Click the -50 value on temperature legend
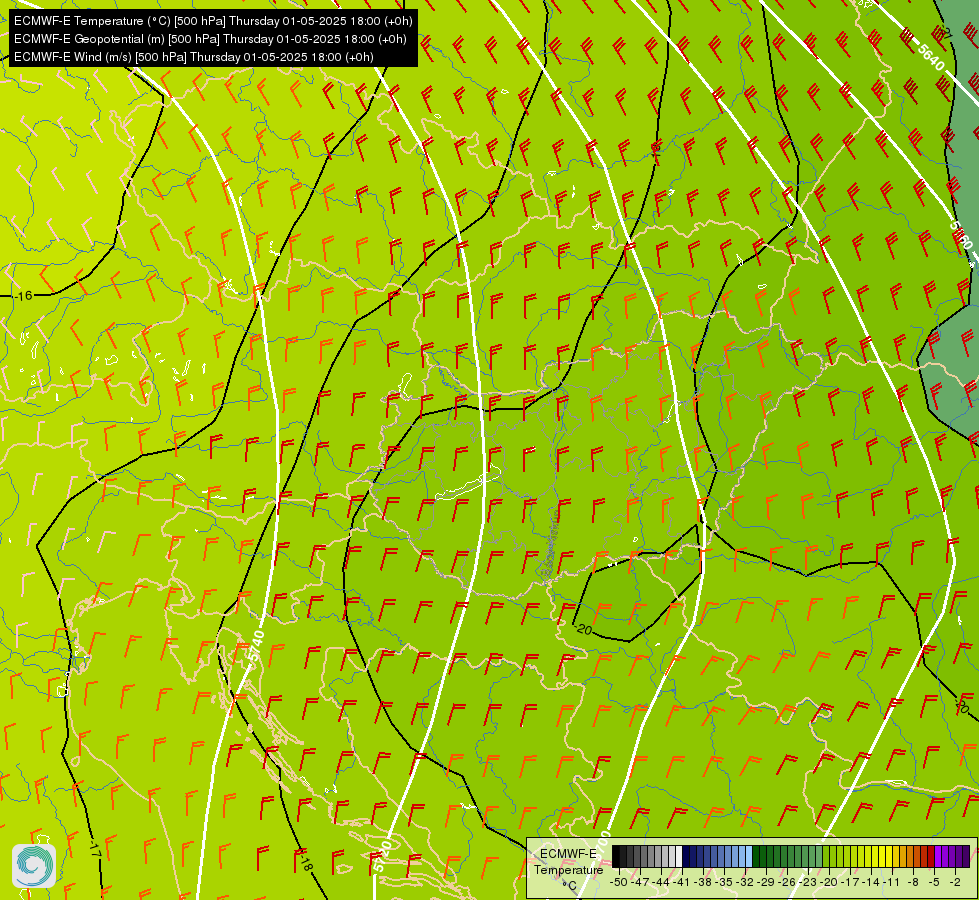The height and width of the screenshot is (900, 979). pos(619,882)
